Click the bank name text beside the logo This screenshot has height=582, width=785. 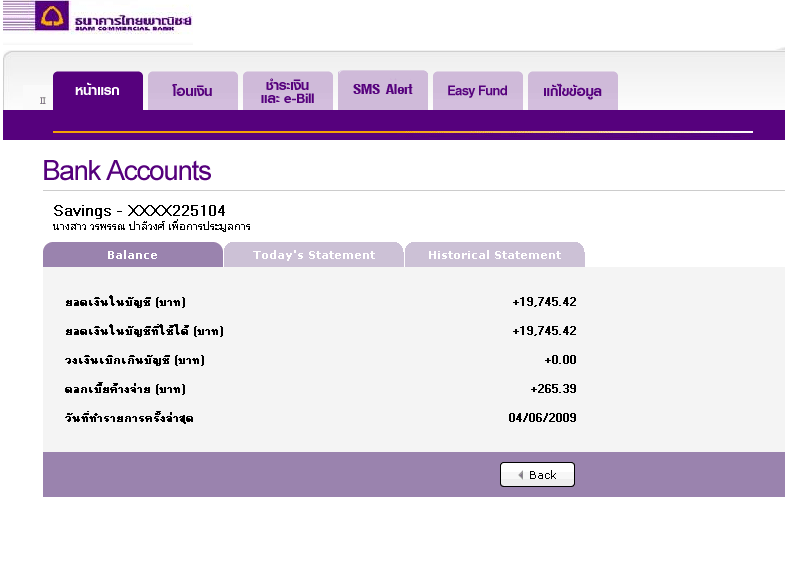(x=133, y=23)
